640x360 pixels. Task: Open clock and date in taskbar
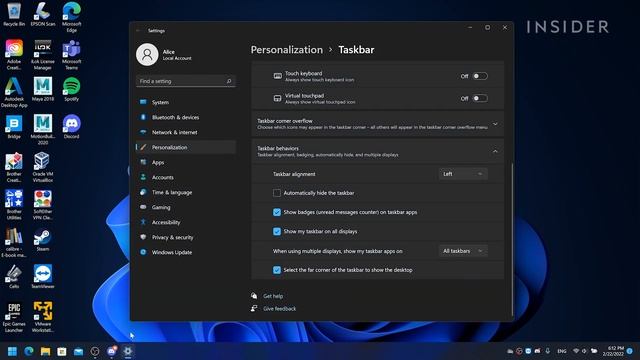coord(613,351)
